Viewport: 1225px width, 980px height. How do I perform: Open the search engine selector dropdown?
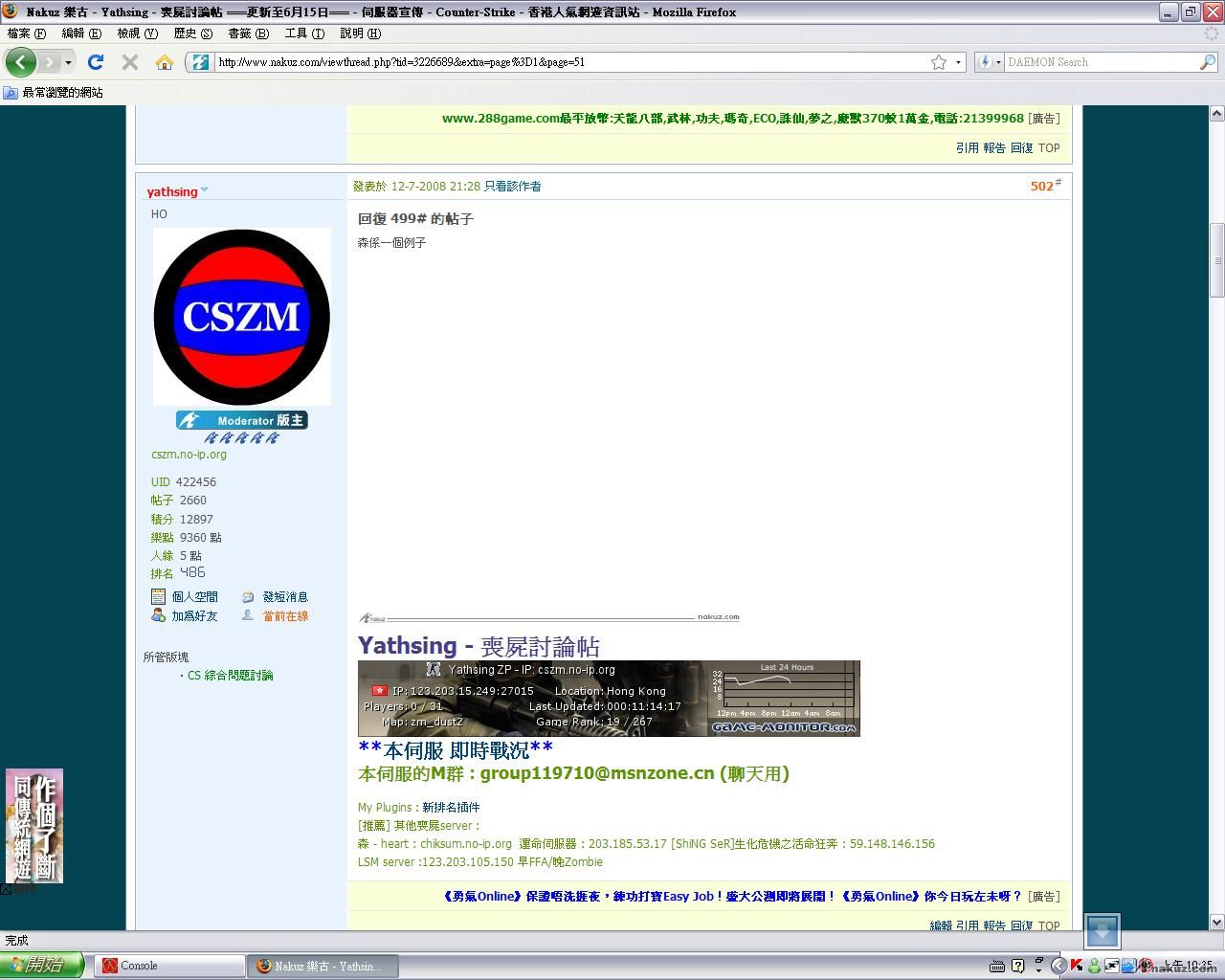[x=989, y=62]
